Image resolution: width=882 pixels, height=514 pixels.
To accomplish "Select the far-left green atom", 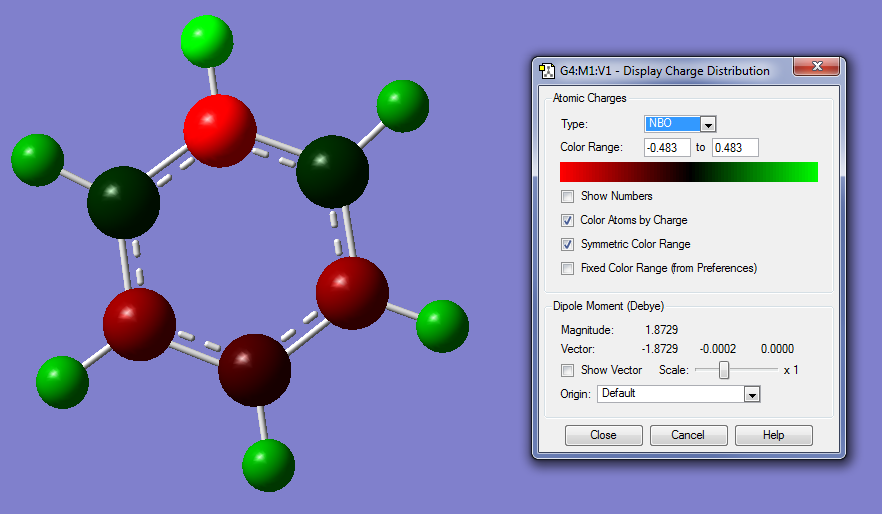I will (37, 160).
